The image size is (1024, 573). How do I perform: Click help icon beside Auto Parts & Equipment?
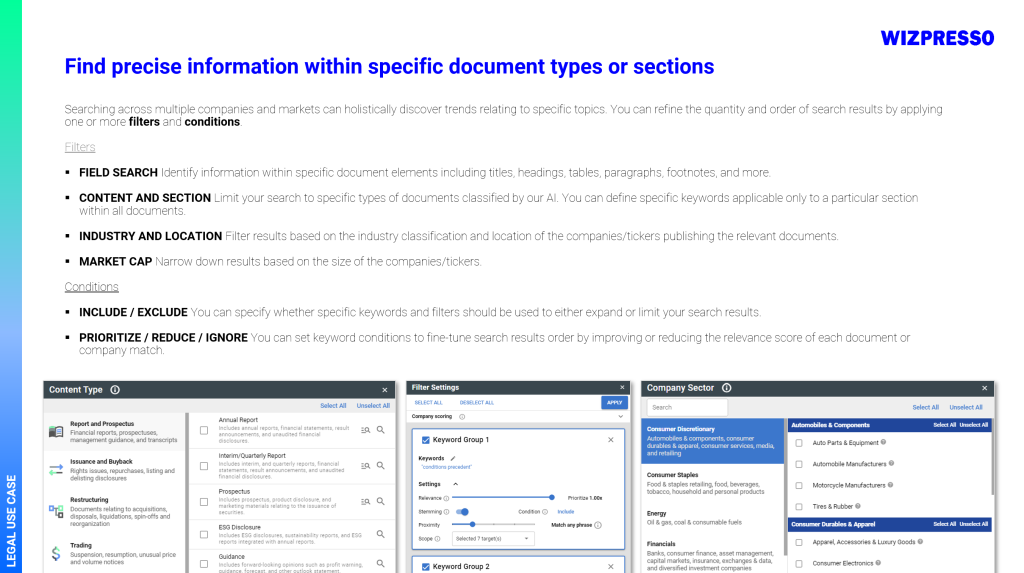[885, 442]
